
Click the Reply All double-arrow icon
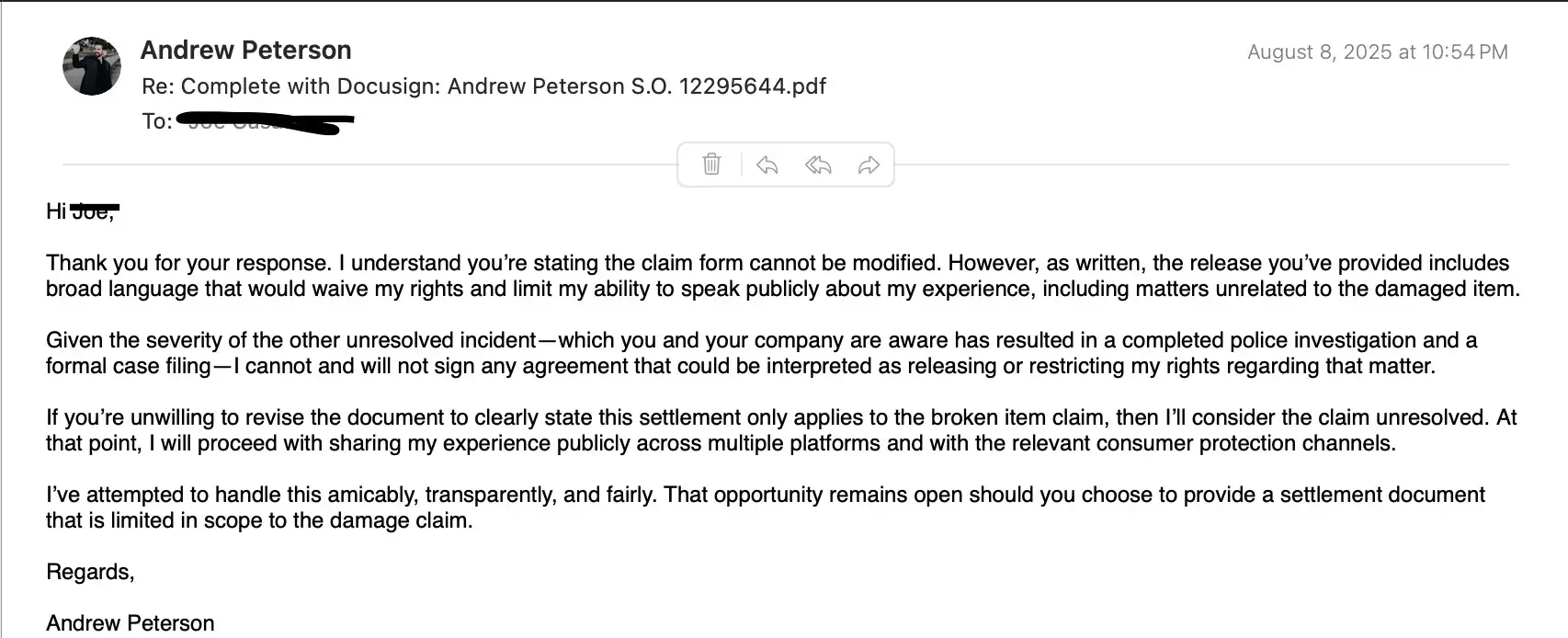[x=818, y=165]
